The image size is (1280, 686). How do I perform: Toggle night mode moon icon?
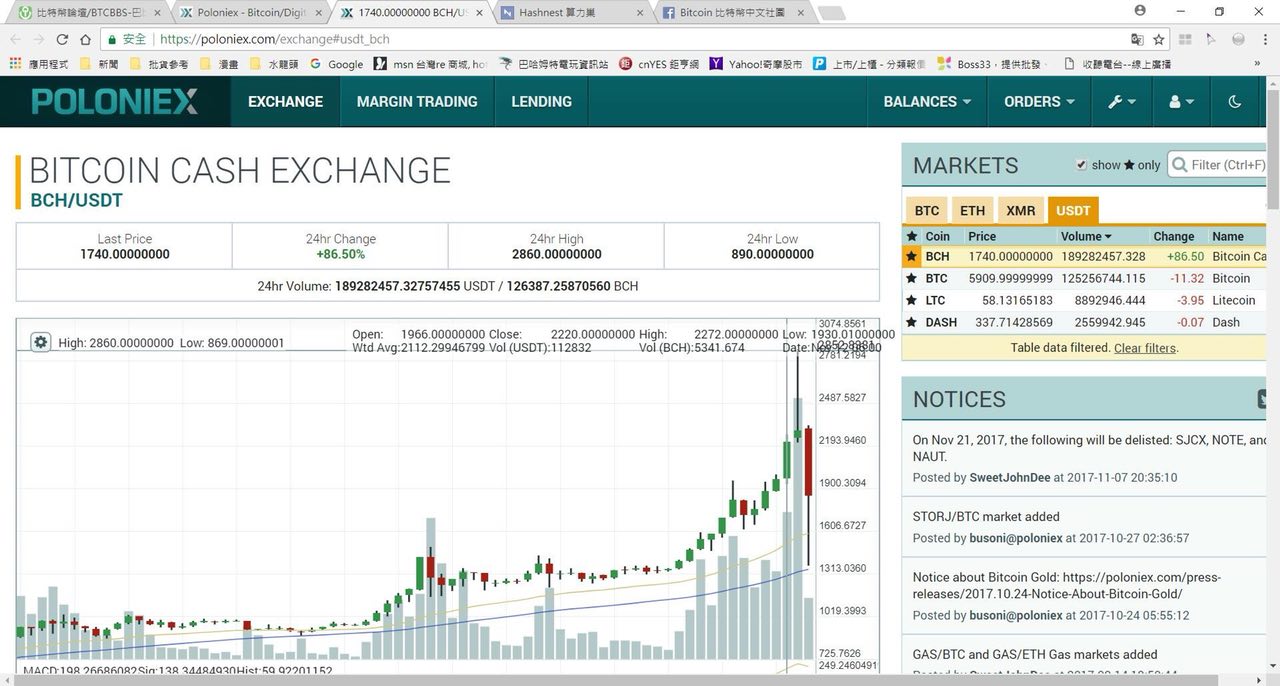pos(1234,101)
